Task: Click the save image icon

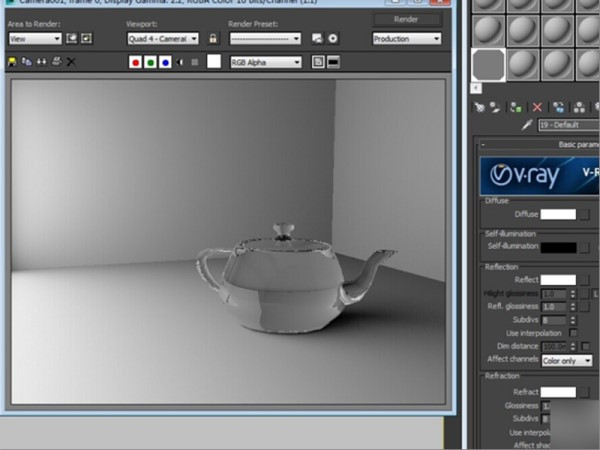Action: click(x=12, y=62)
